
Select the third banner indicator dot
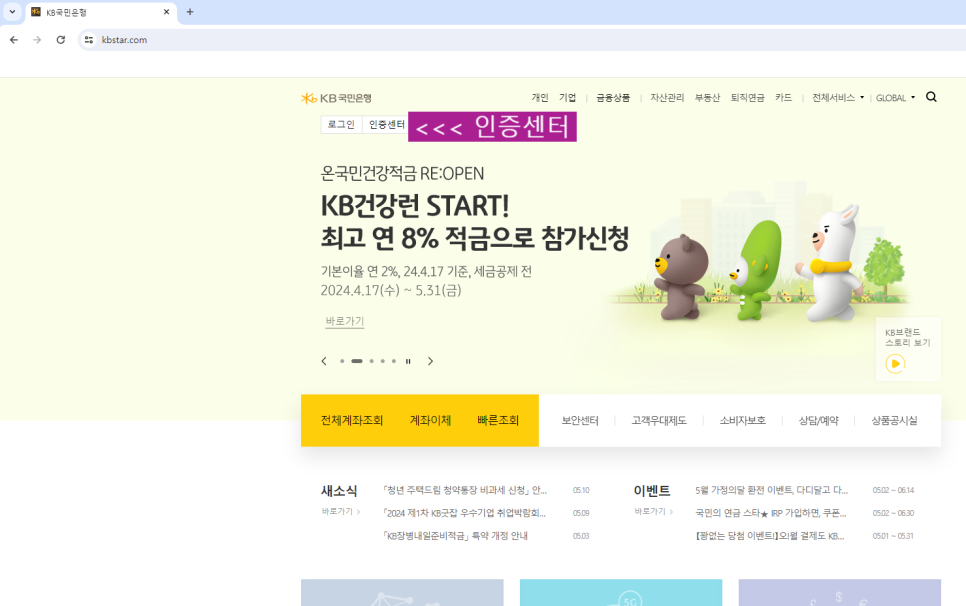coord(371,361)
